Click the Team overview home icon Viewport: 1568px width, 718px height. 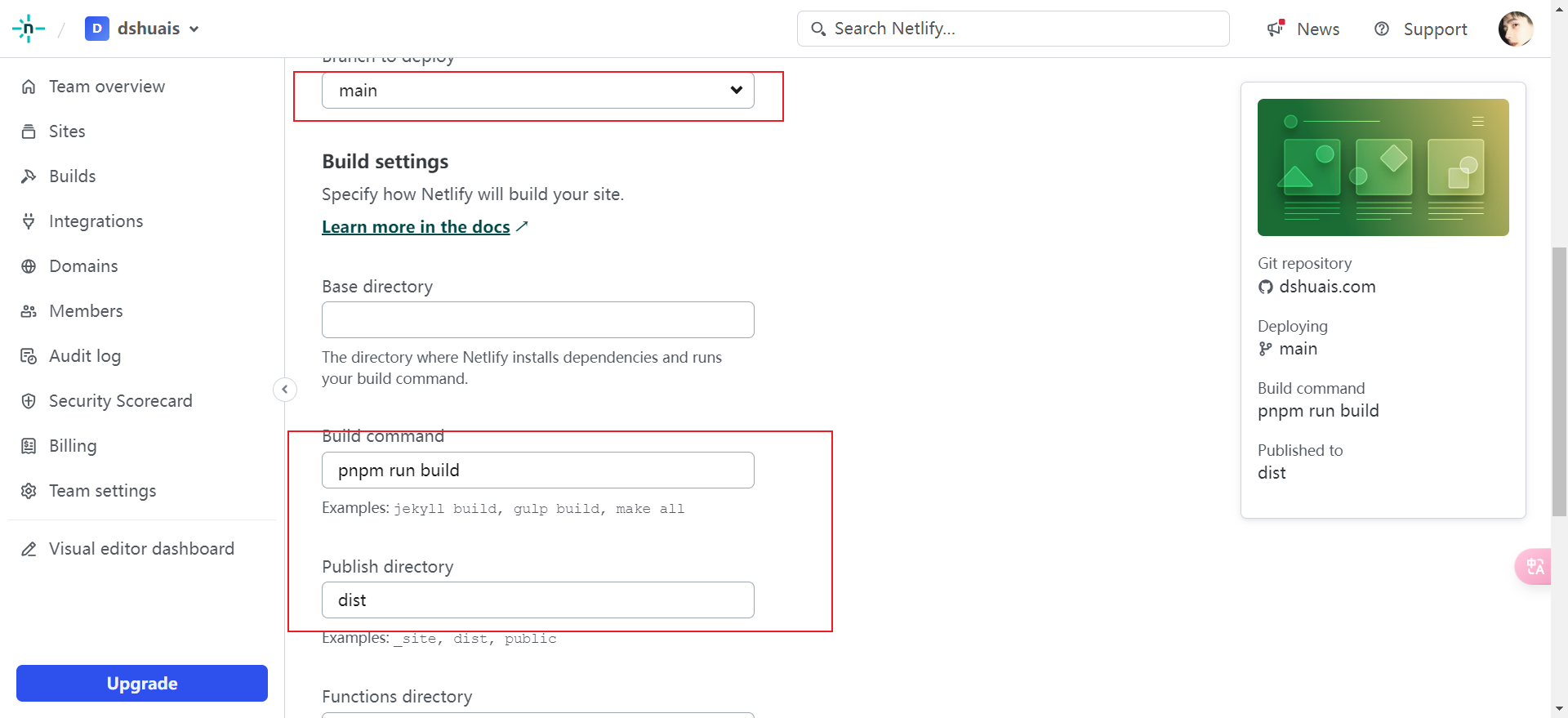(29, 87)
